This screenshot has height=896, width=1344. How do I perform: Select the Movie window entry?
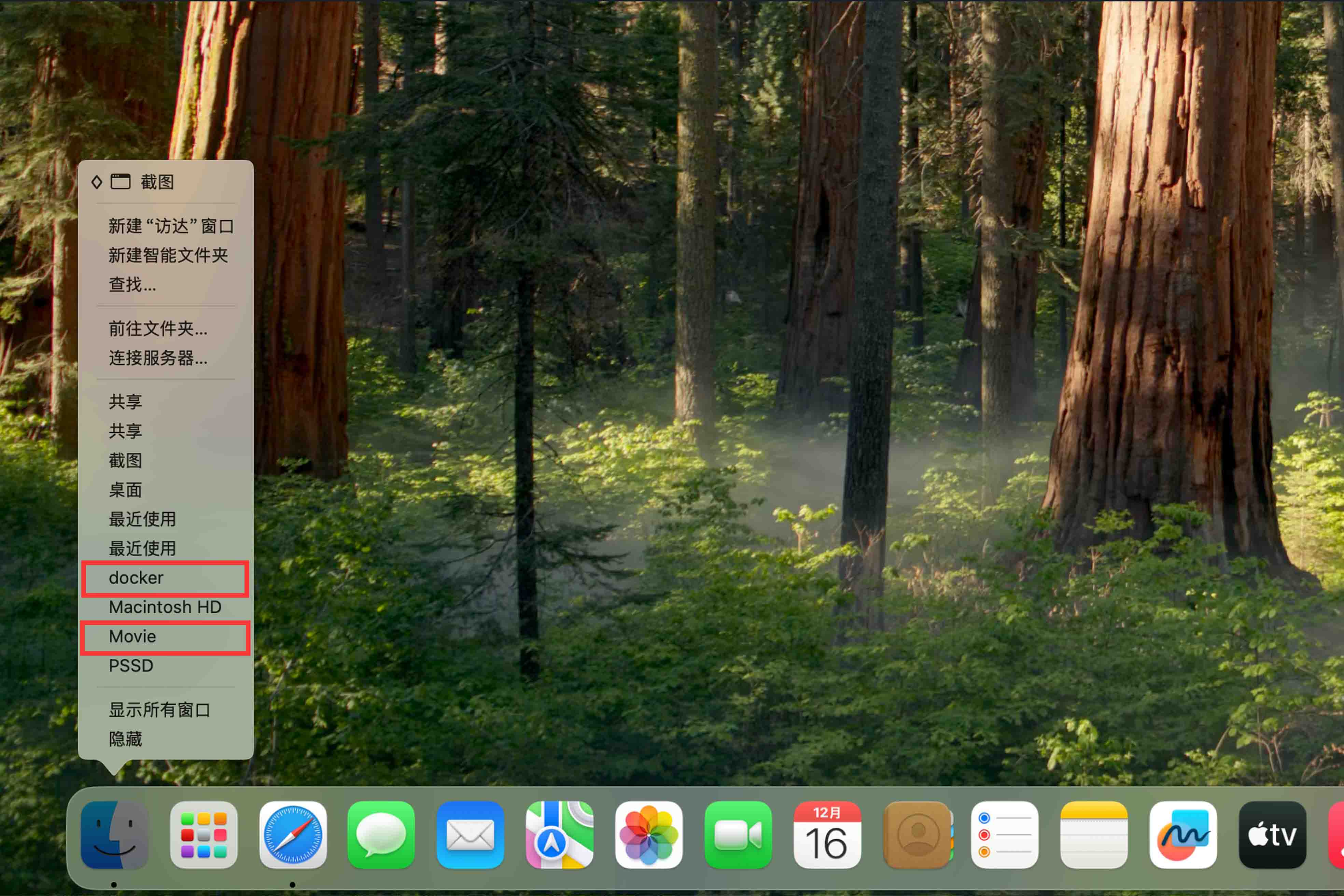pyautogui.click(x=166, y=636)
